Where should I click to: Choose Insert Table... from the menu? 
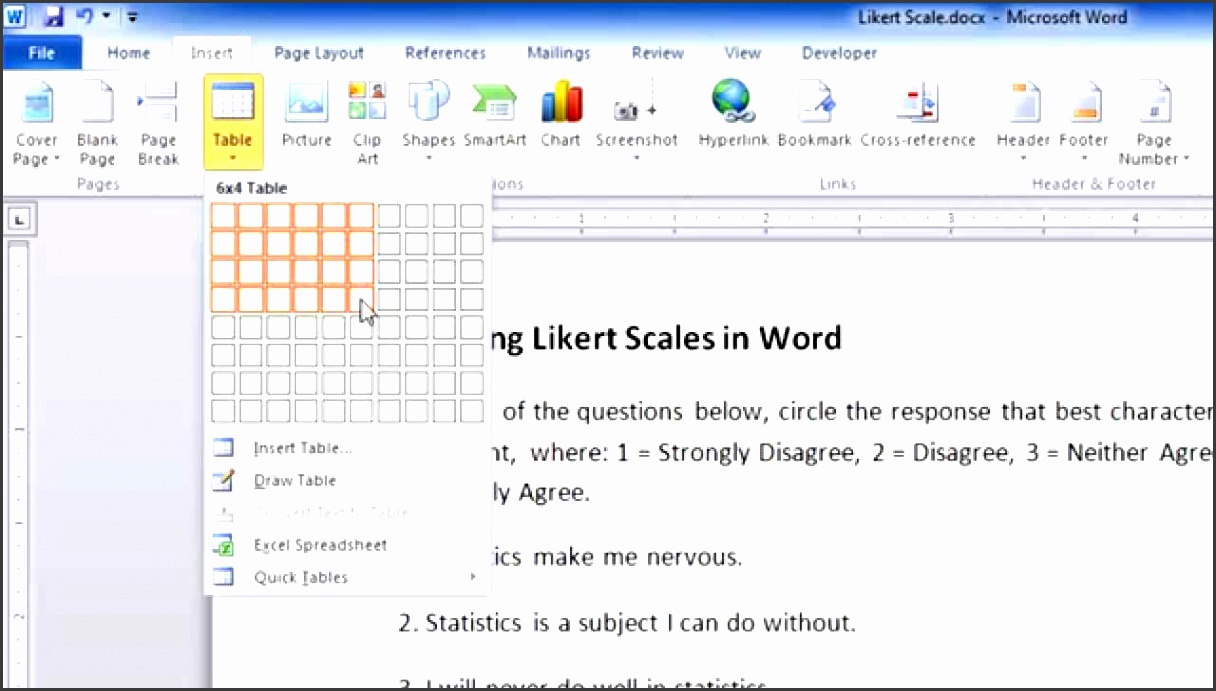(x=301, y=448)
